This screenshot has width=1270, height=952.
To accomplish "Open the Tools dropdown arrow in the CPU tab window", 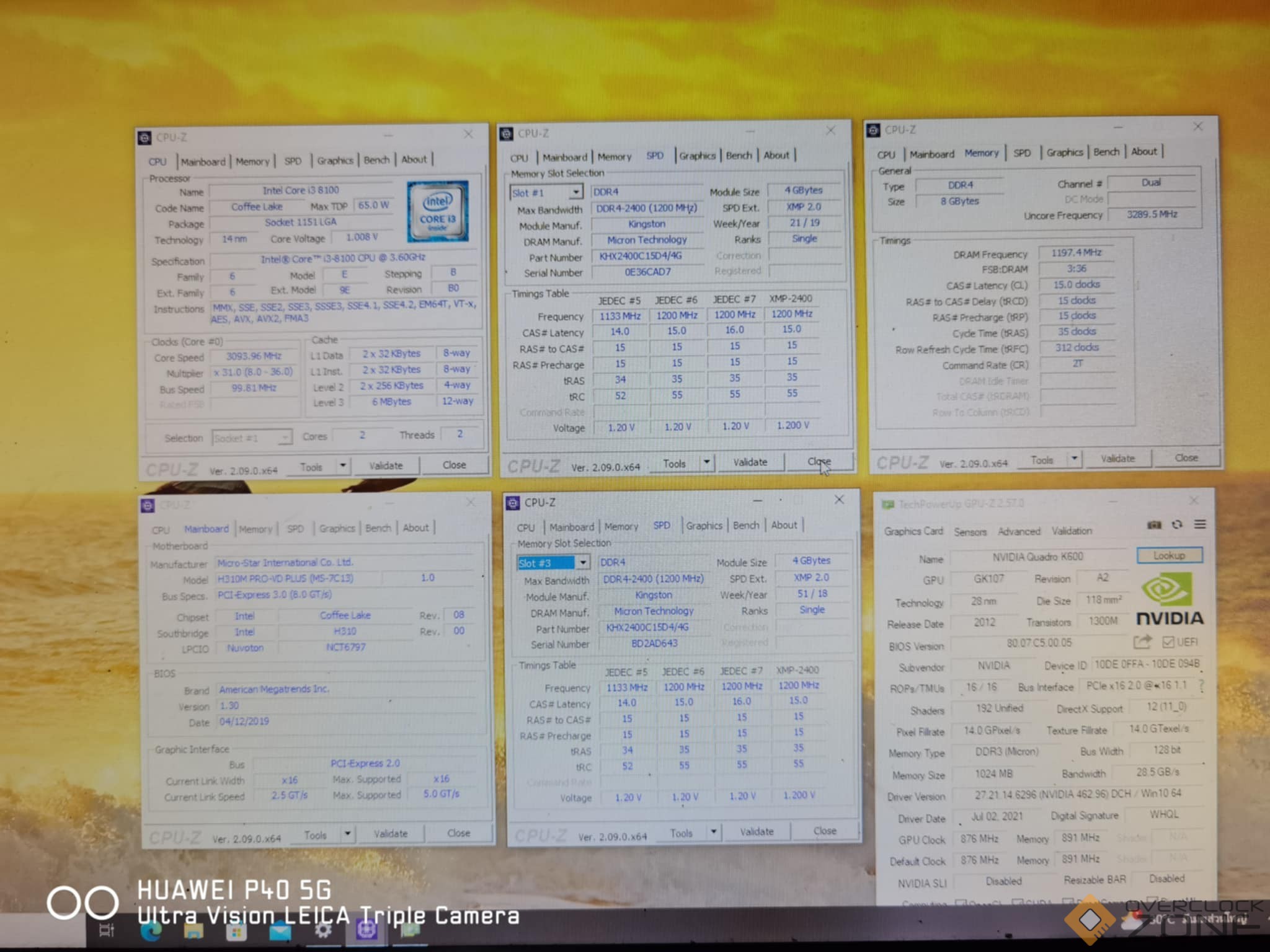I will [343, 465].
